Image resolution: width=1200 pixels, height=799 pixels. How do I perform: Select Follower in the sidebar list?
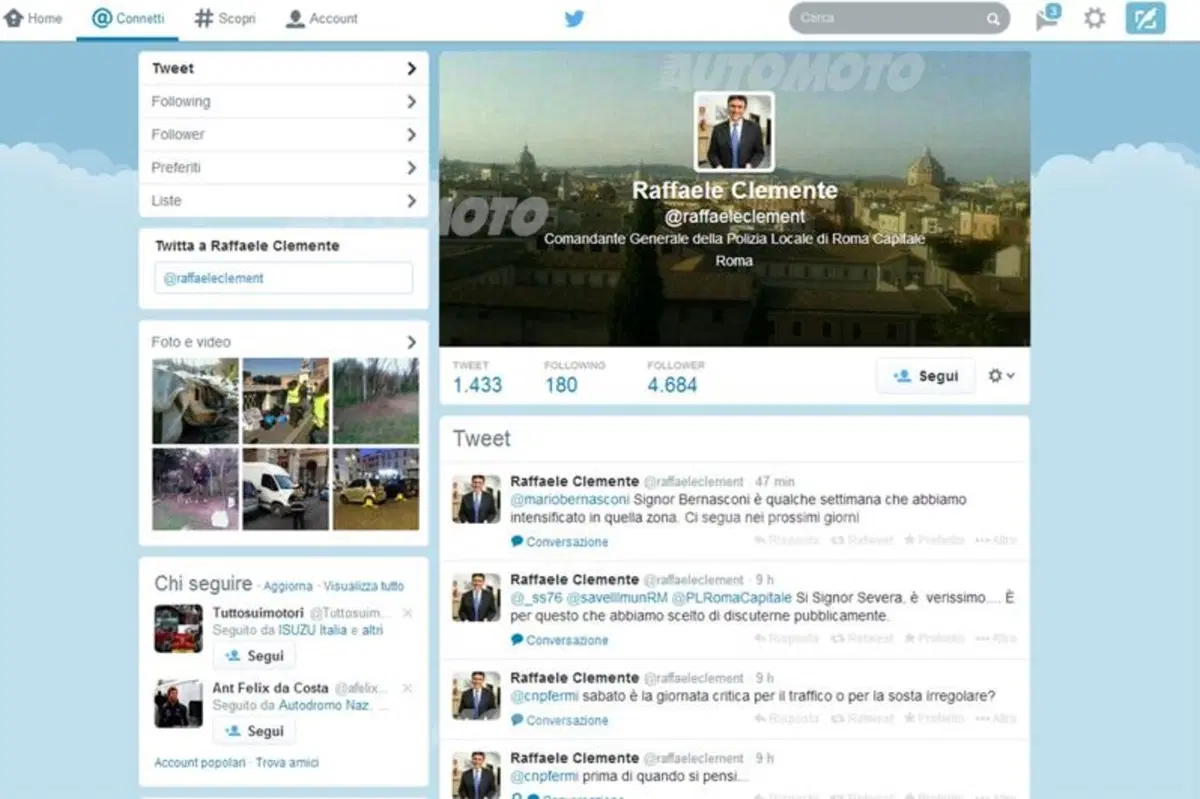(284, 135)
